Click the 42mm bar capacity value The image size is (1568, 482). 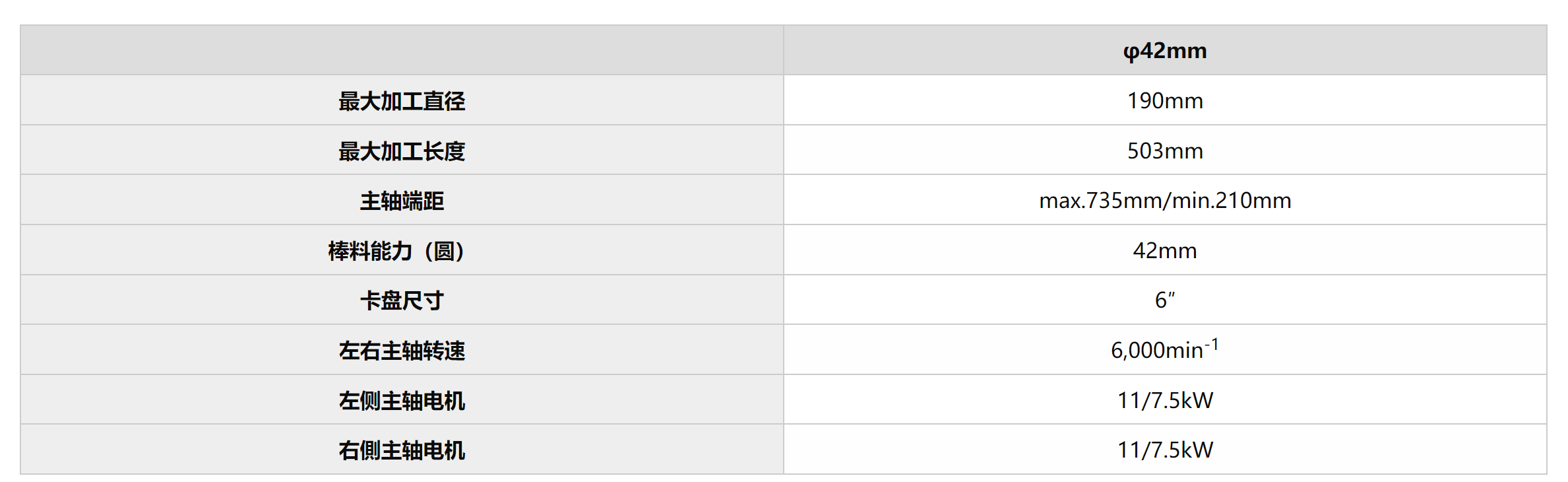click(1164, 251)
